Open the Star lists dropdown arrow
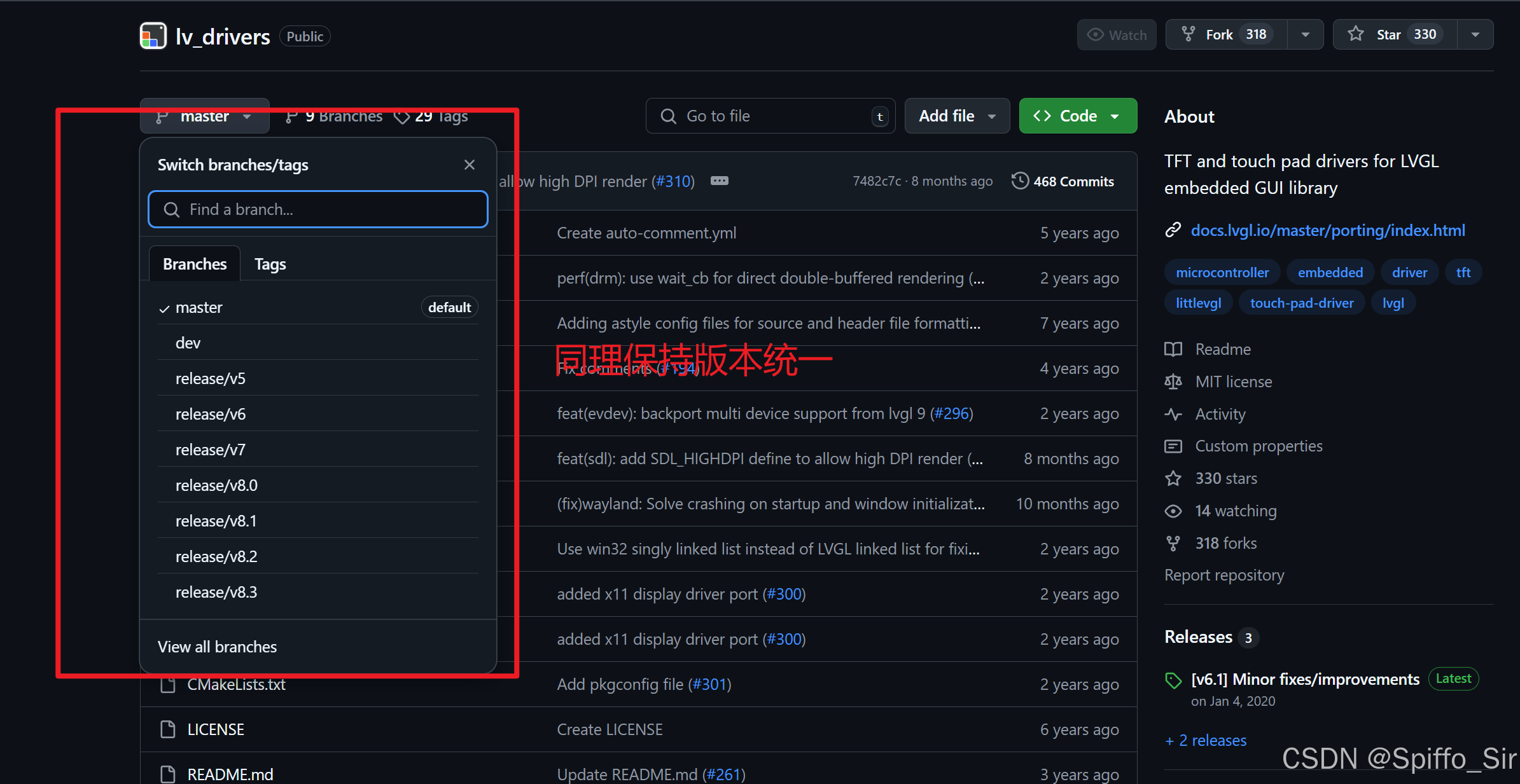 point(1475,35)
